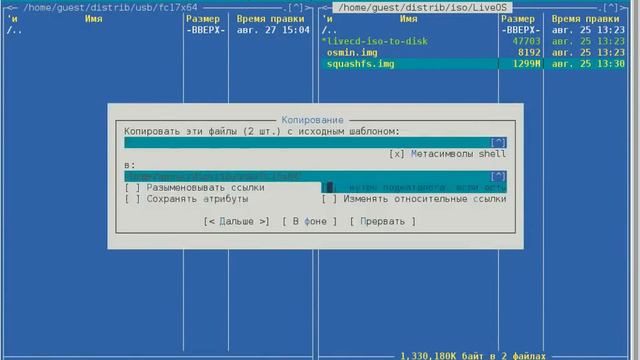Image resolution: width=640 pixels, height=360 pixels.
Task: Click left panel sort-order indicator 'и
Action: [x=12, y=19]
